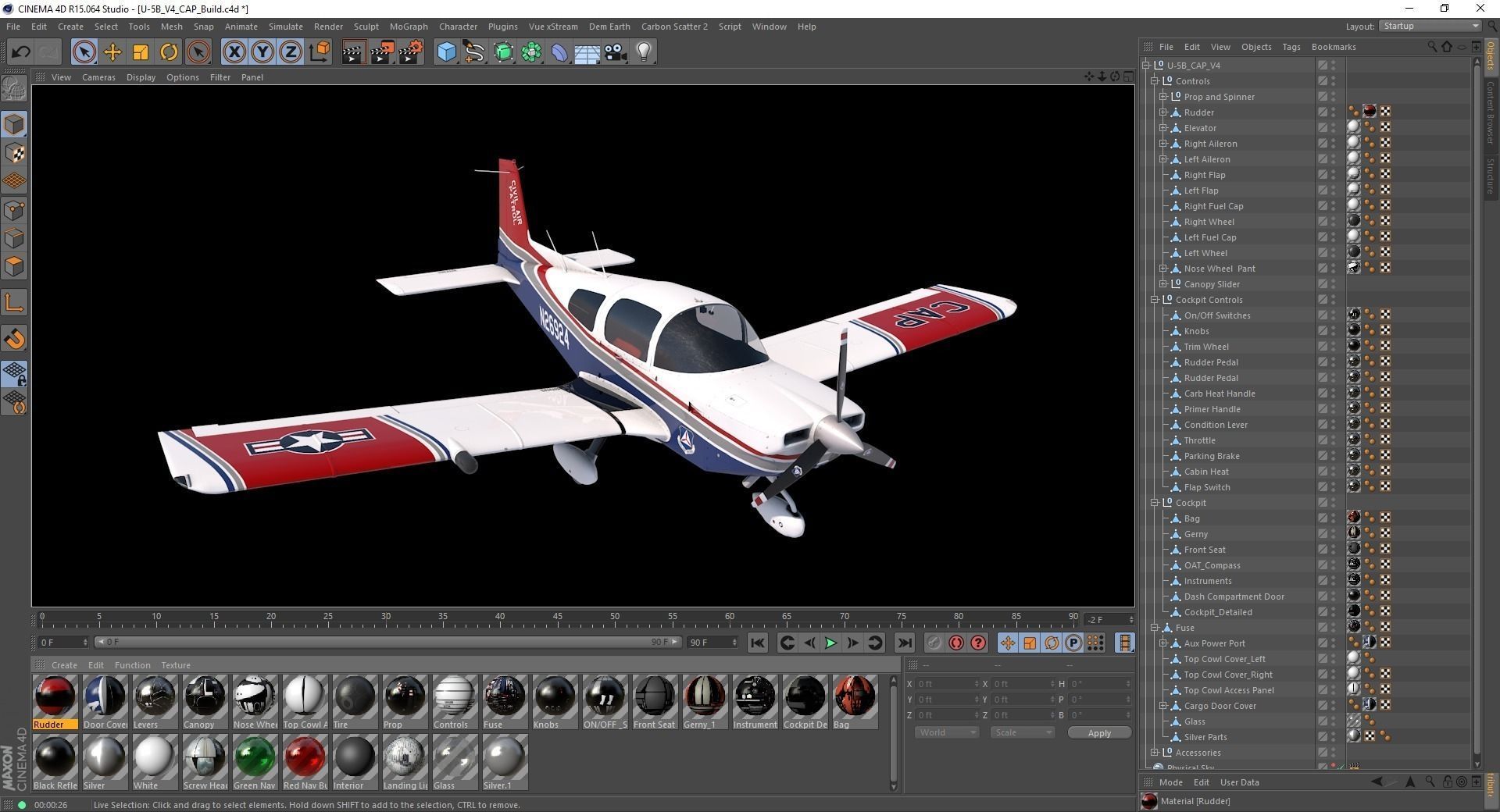Open the deformer objects icon
This screenshot has height=812, width=1500.
coord(560,52)
